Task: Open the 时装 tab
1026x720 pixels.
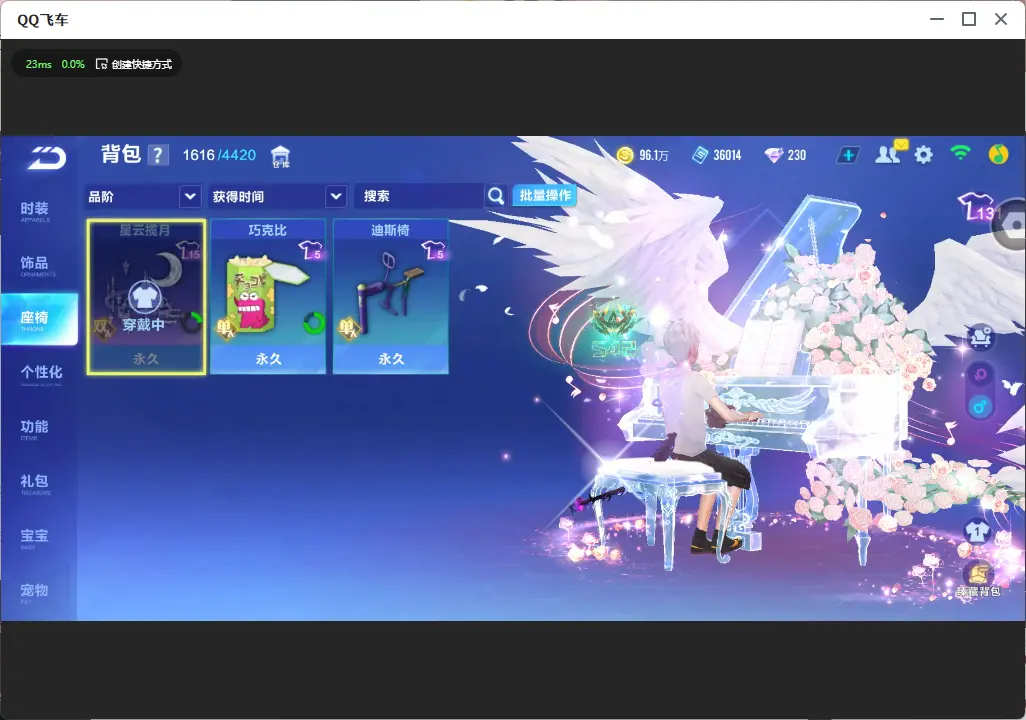Action: pos(35,211)
